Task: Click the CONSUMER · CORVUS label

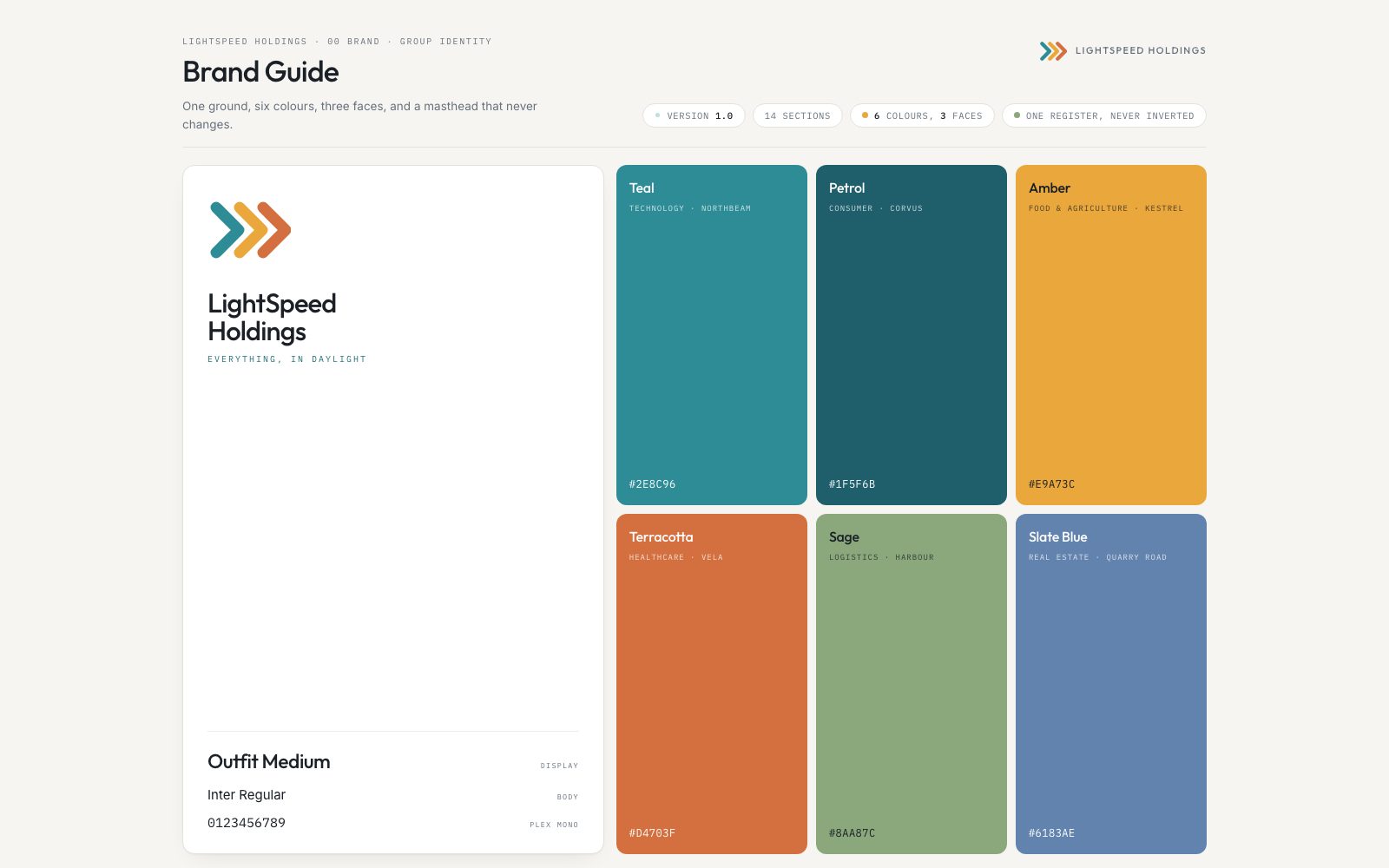Action: (x=876, y=208)
